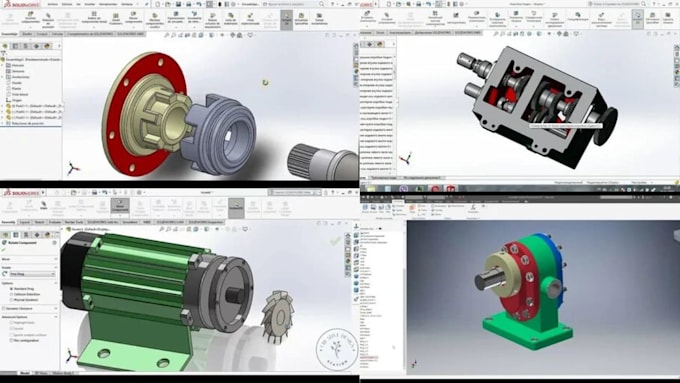This screenshot has width=680, height=383.
Task: Open folder icon on the Windows taskbar
Action: click(372, 189)
